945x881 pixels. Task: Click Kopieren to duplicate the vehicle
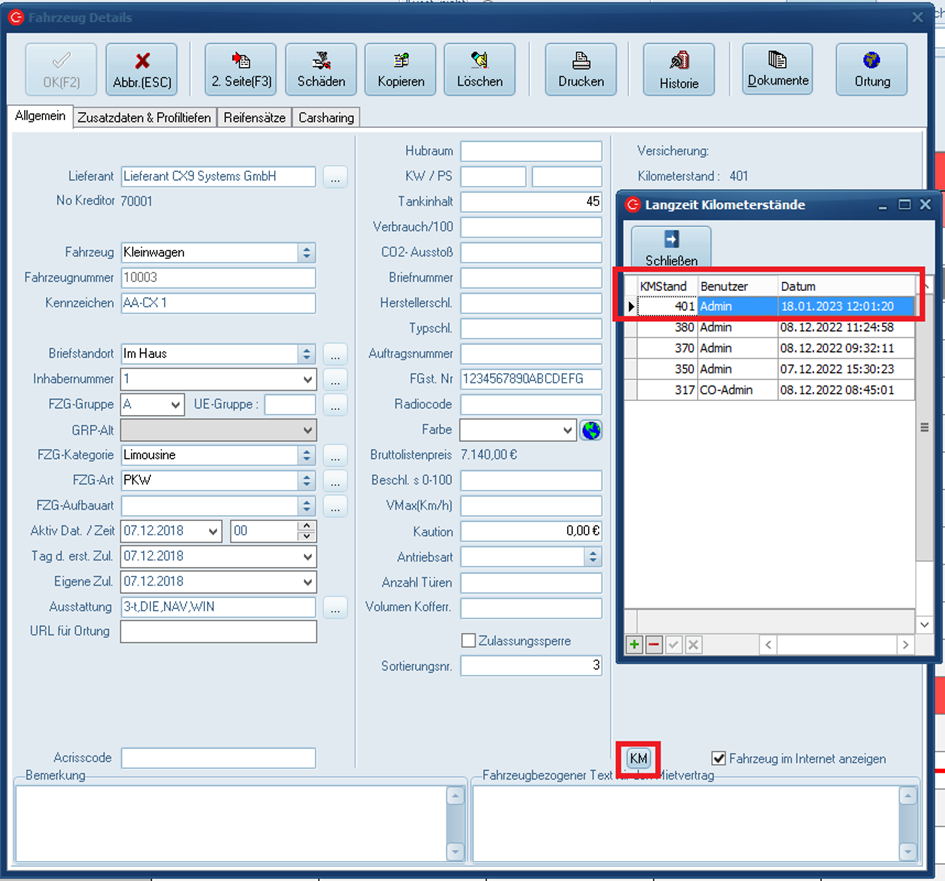400,69
